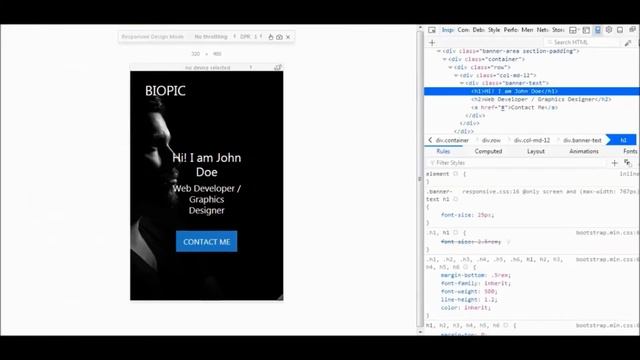Screen dimensions: 640x360
Task: Take a screenshot with the camera icon
Action: [x=279, y=37]
